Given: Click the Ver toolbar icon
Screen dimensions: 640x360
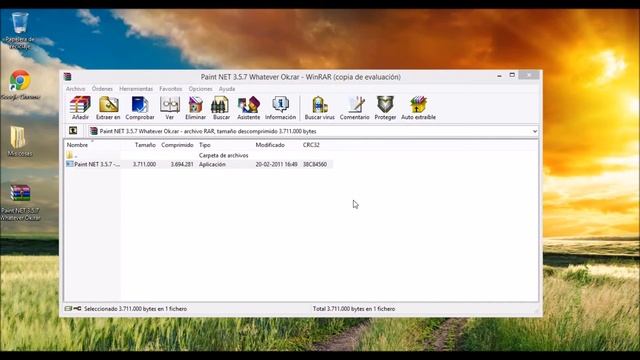Looking at the screenshot, I should click(x=170, y=108).
